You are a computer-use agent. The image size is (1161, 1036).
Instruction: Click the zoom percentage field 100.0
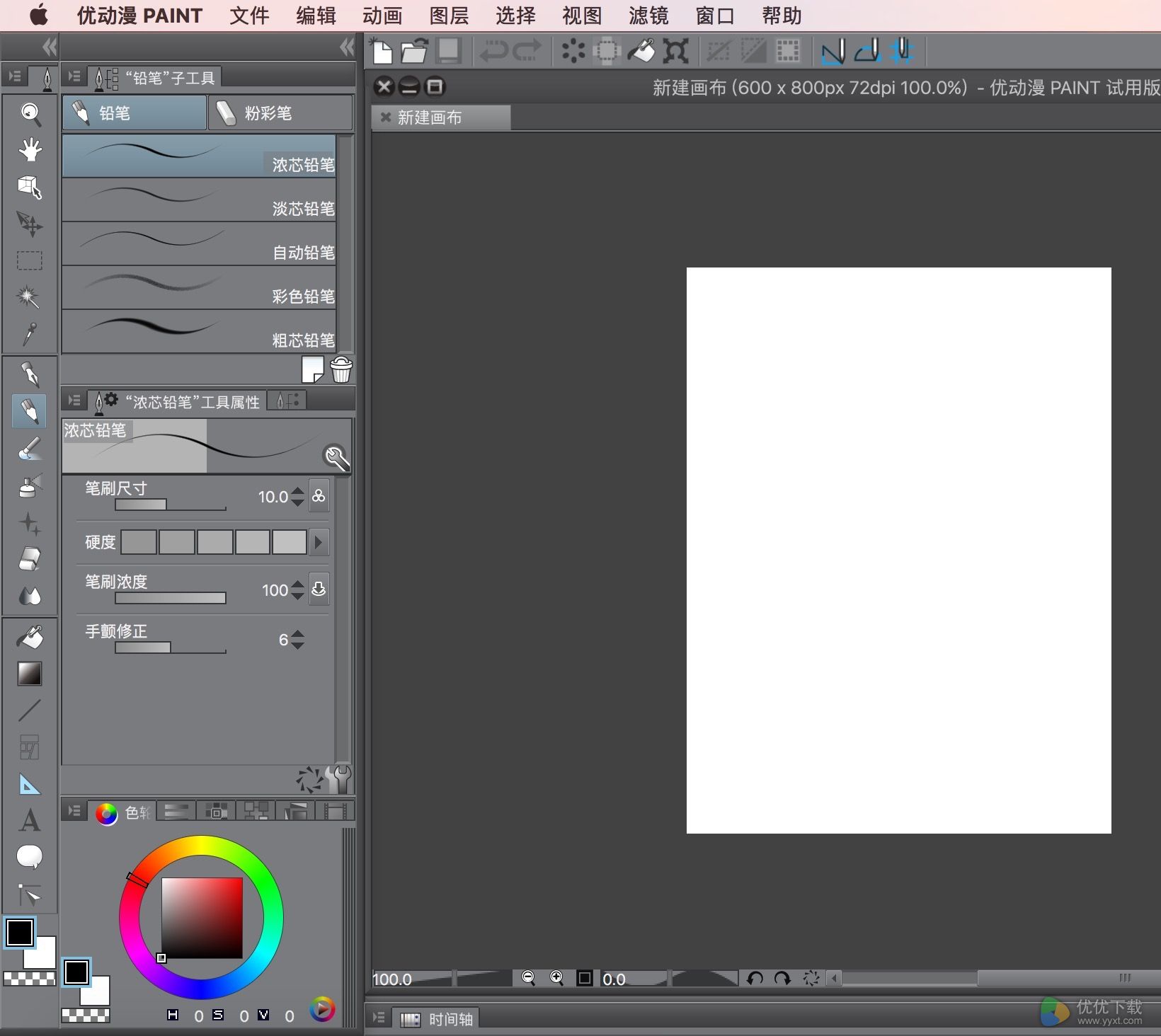pyautogui.click(x=413, y=979)
